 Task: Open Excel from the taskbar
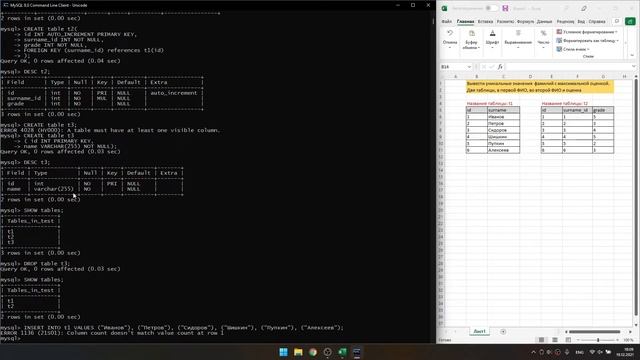[342, 352]
